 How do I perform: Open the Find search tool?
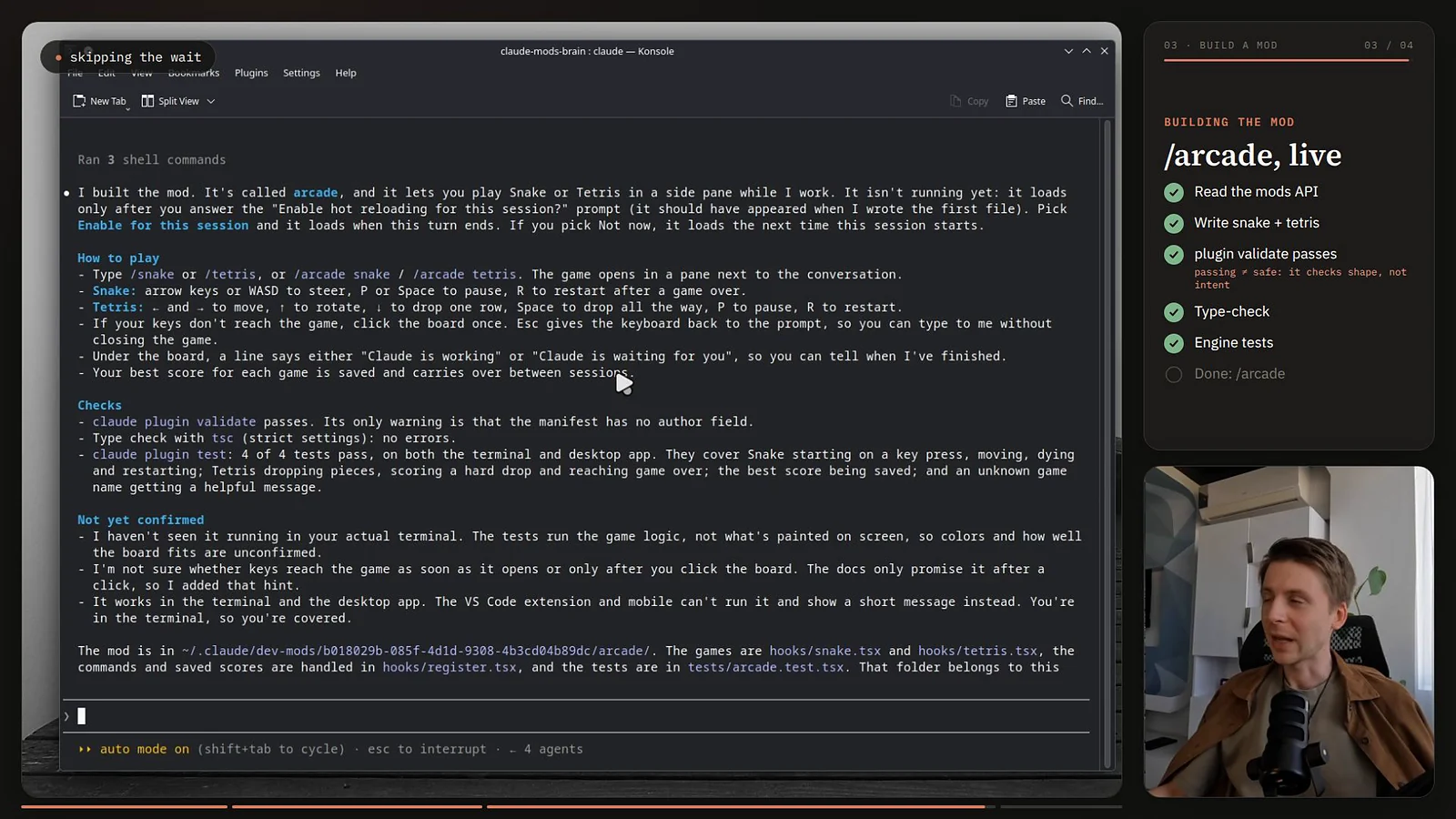pos(1082,101)
